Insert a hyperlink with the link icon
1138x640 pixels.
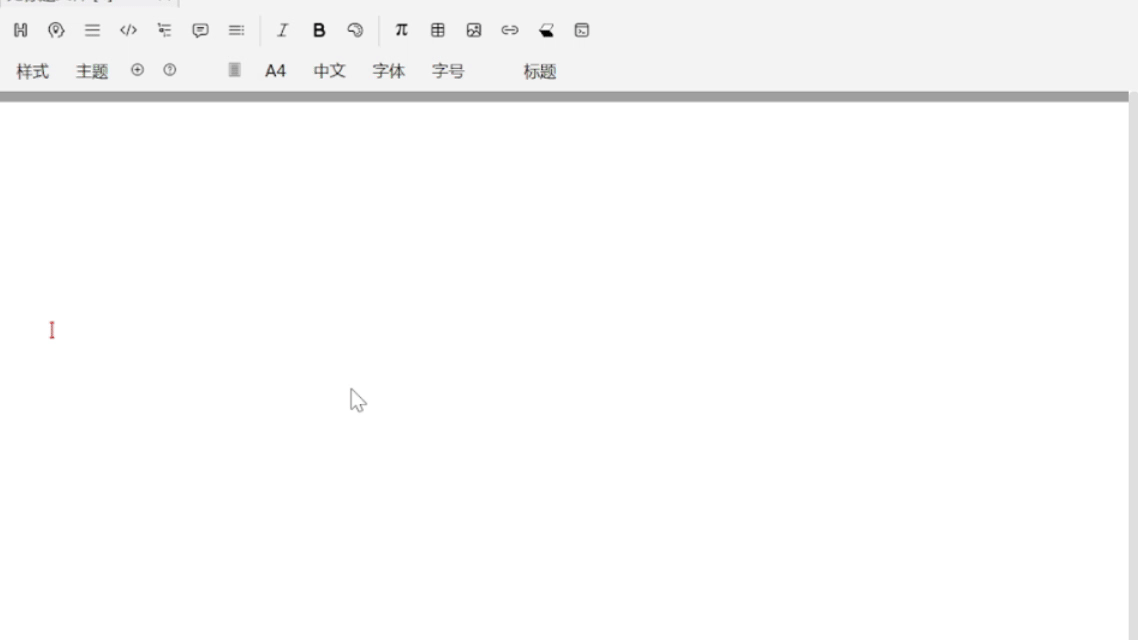click(509, 30)
